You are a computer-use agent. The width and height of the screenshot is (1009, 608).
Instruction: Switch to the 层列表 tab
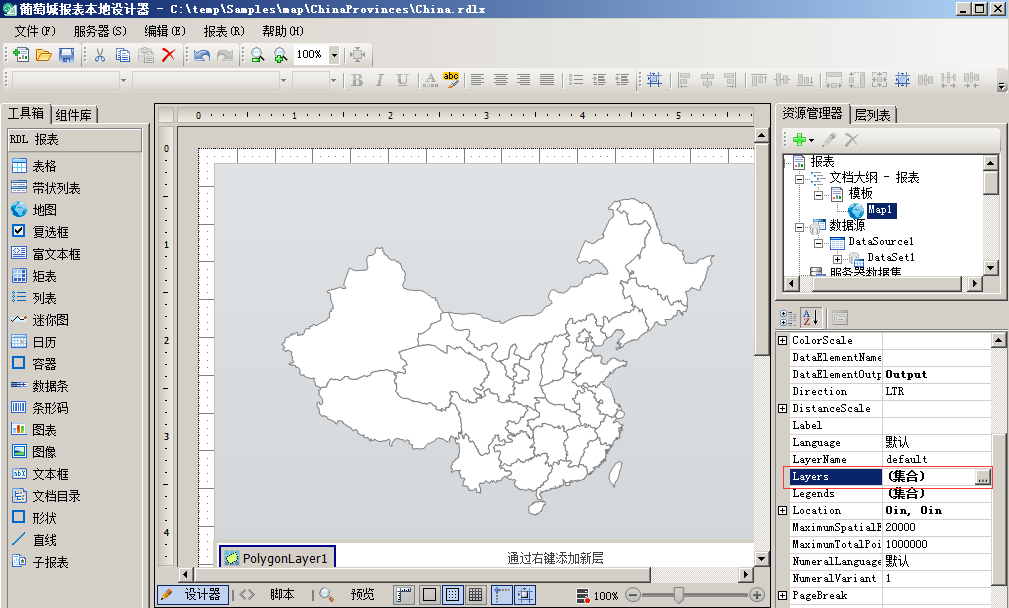873,115
